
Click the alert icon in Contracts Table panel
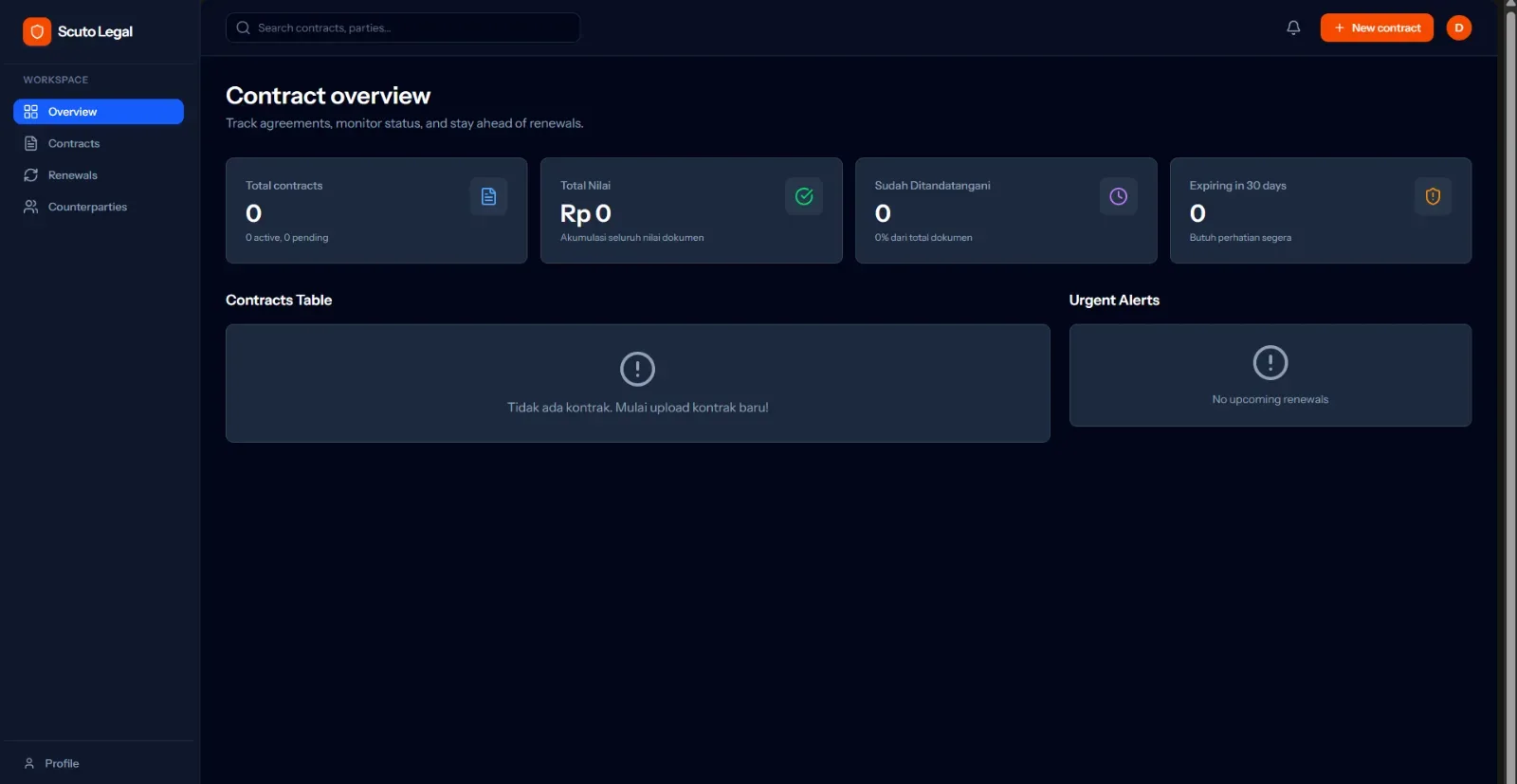coord(637,369)
